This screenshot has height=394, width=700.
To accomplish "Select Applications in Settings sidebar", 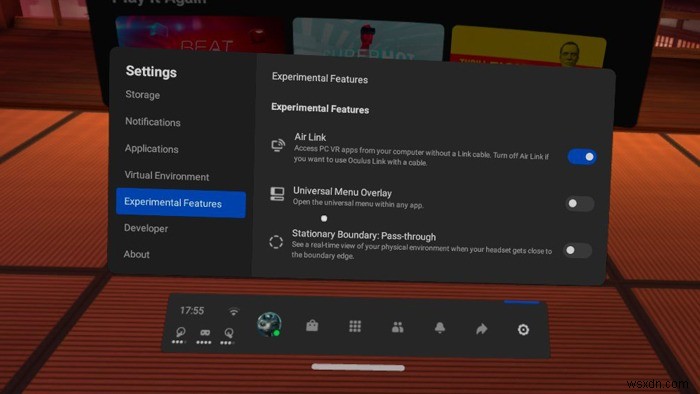I will 151,149.
